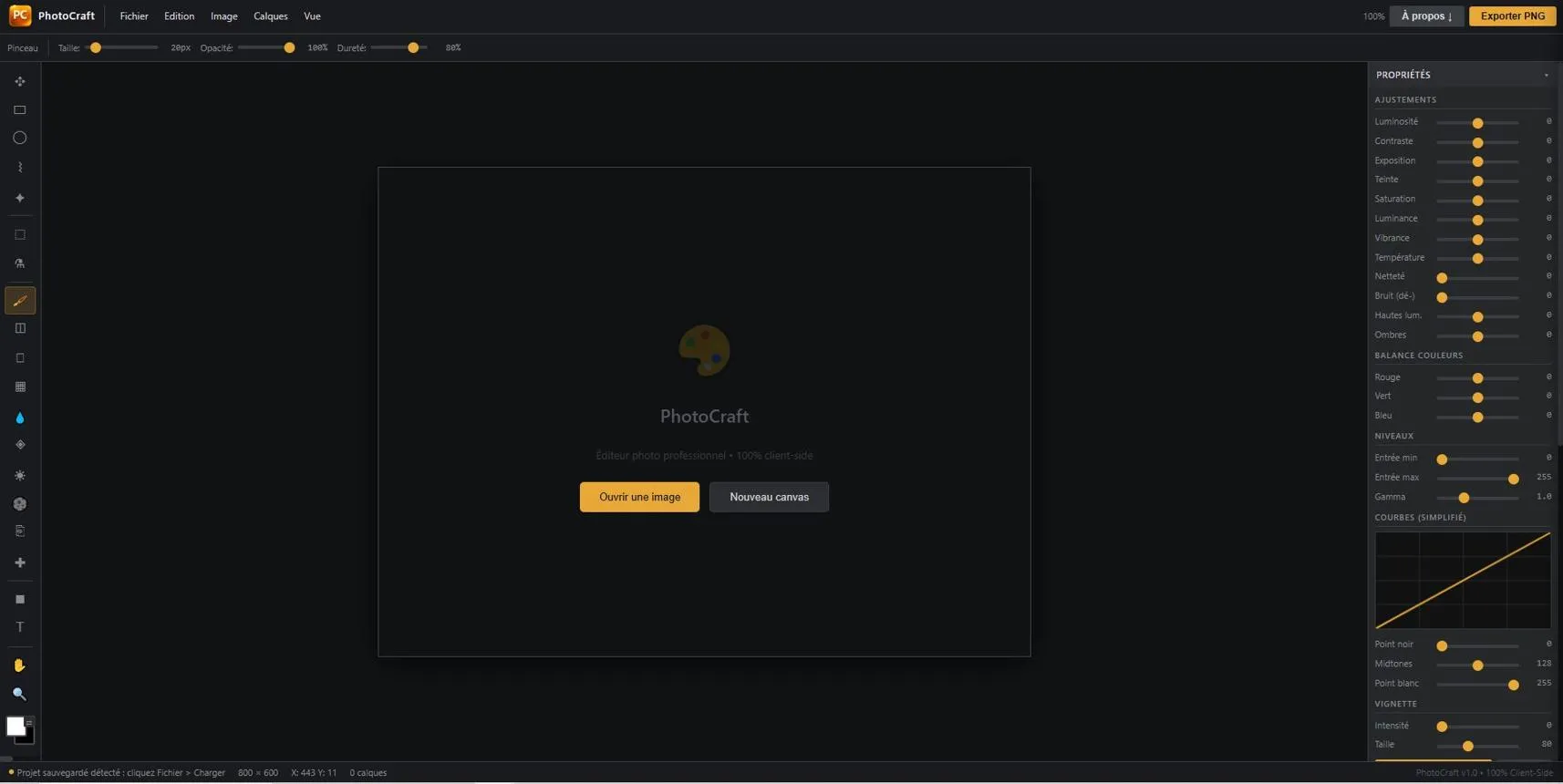Open the Fichier menu

(x=134, y=16)
